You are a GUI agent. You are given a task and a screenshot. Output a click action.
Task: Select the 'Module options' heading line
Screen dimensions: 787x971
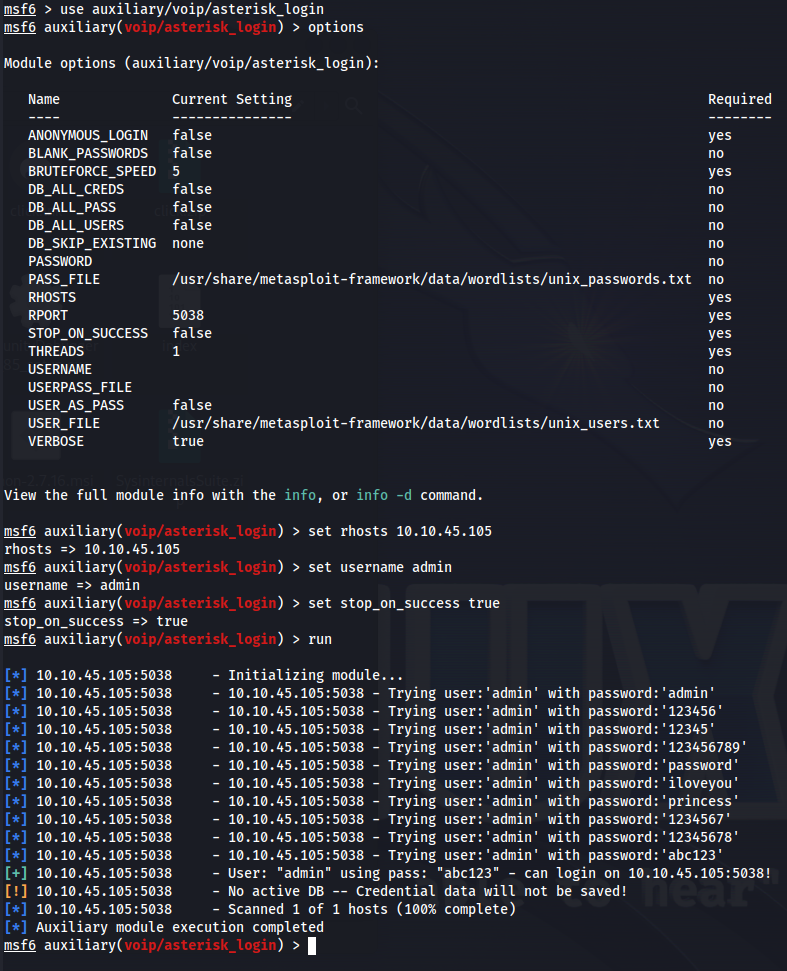(x=191, y=63)
